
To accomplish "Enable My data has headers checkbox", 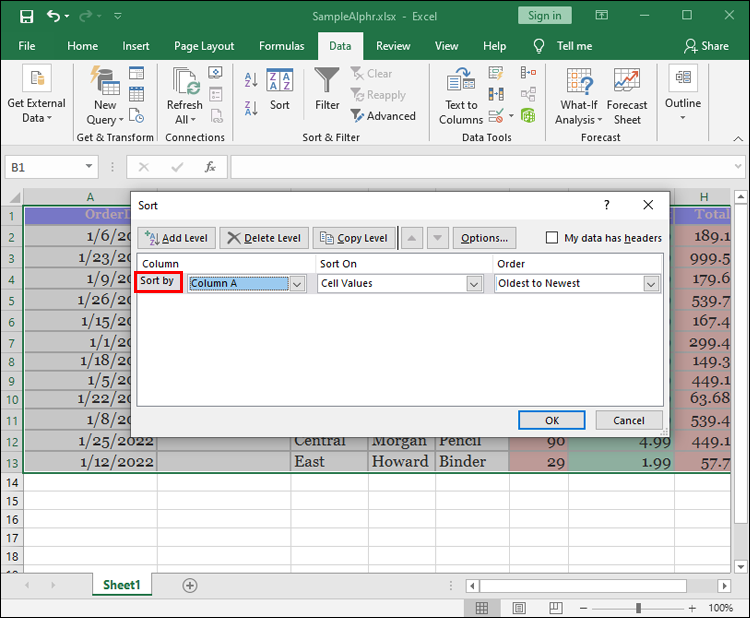I will click(552, 238).
